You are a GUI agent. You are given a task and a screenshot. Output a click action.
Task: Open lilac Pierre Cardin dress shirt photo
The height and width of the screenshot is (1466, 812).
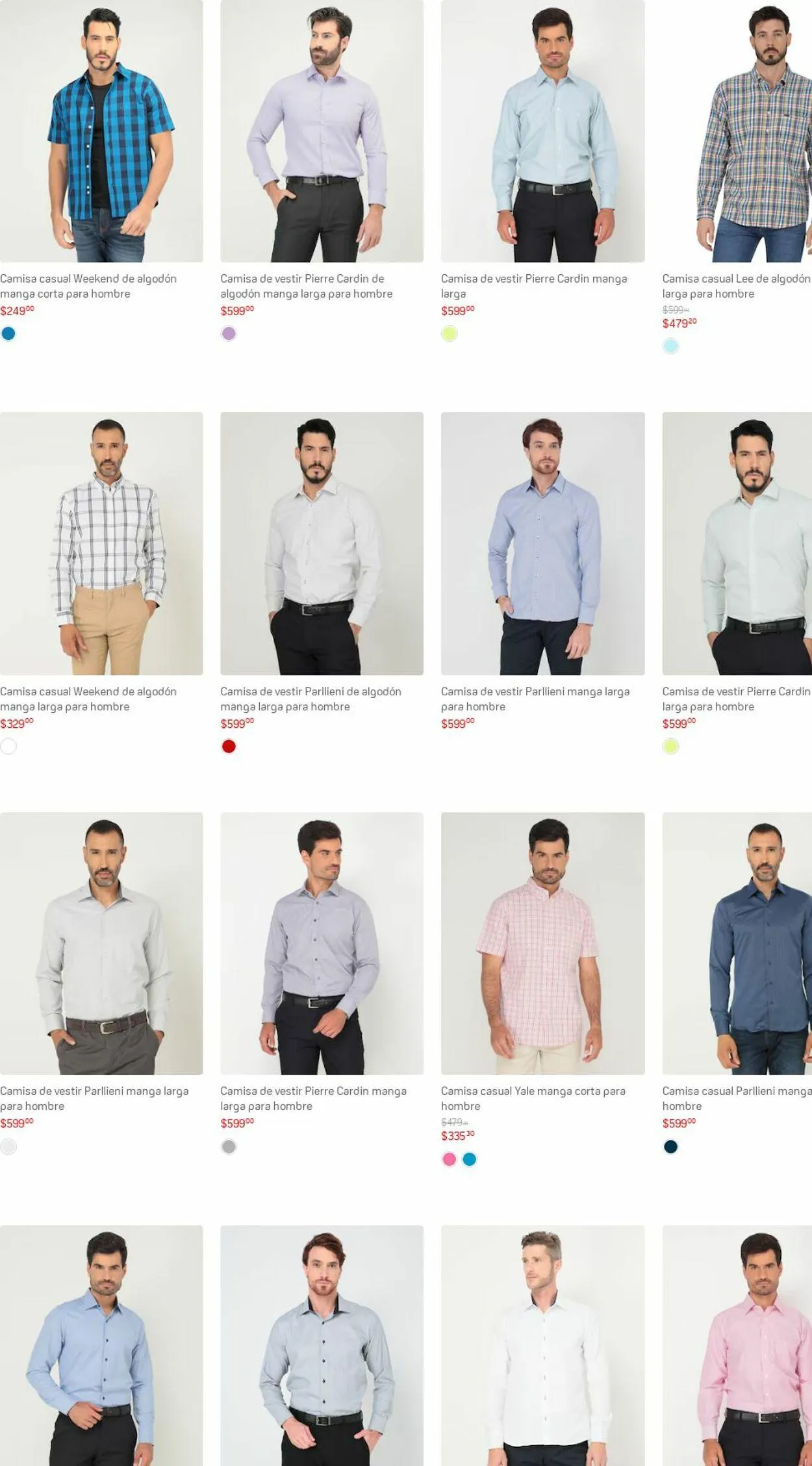(322, 131)
